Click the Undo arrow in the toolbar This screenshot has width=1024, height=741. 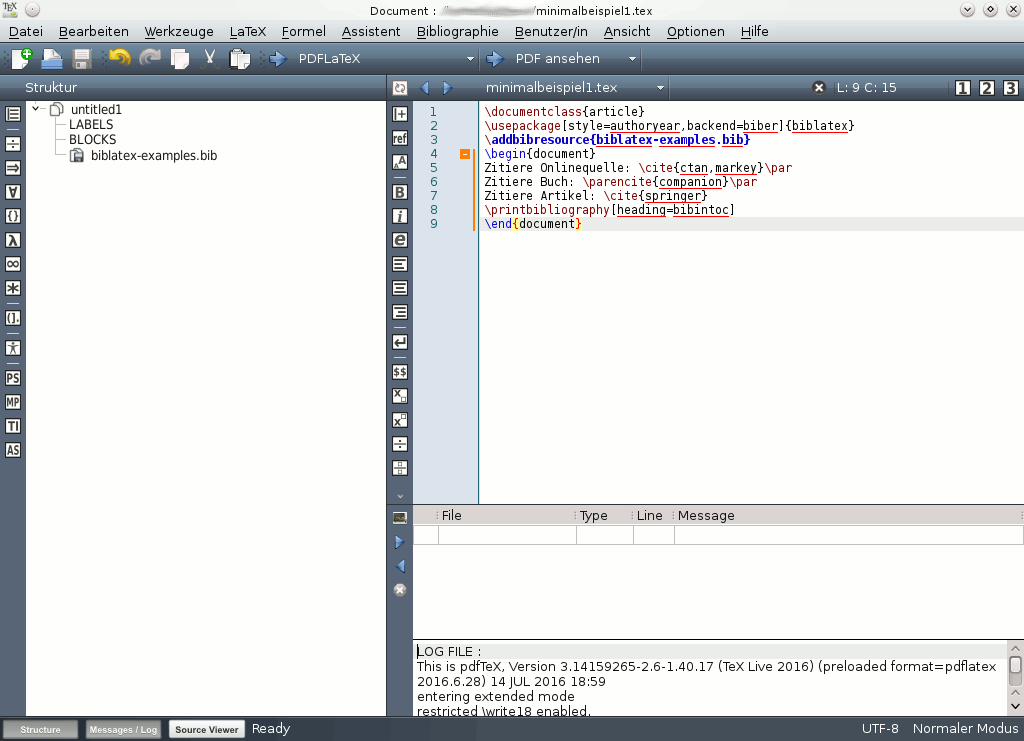[x=119, y=59]
